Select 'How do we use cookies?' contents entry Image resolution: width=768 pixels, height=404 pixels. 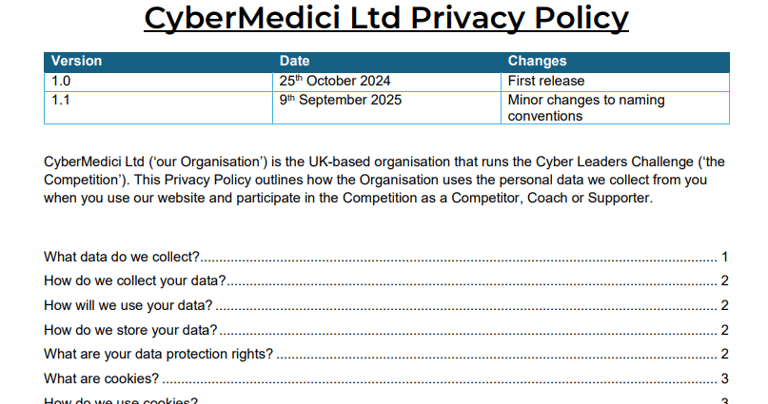[x=386, y=400]
